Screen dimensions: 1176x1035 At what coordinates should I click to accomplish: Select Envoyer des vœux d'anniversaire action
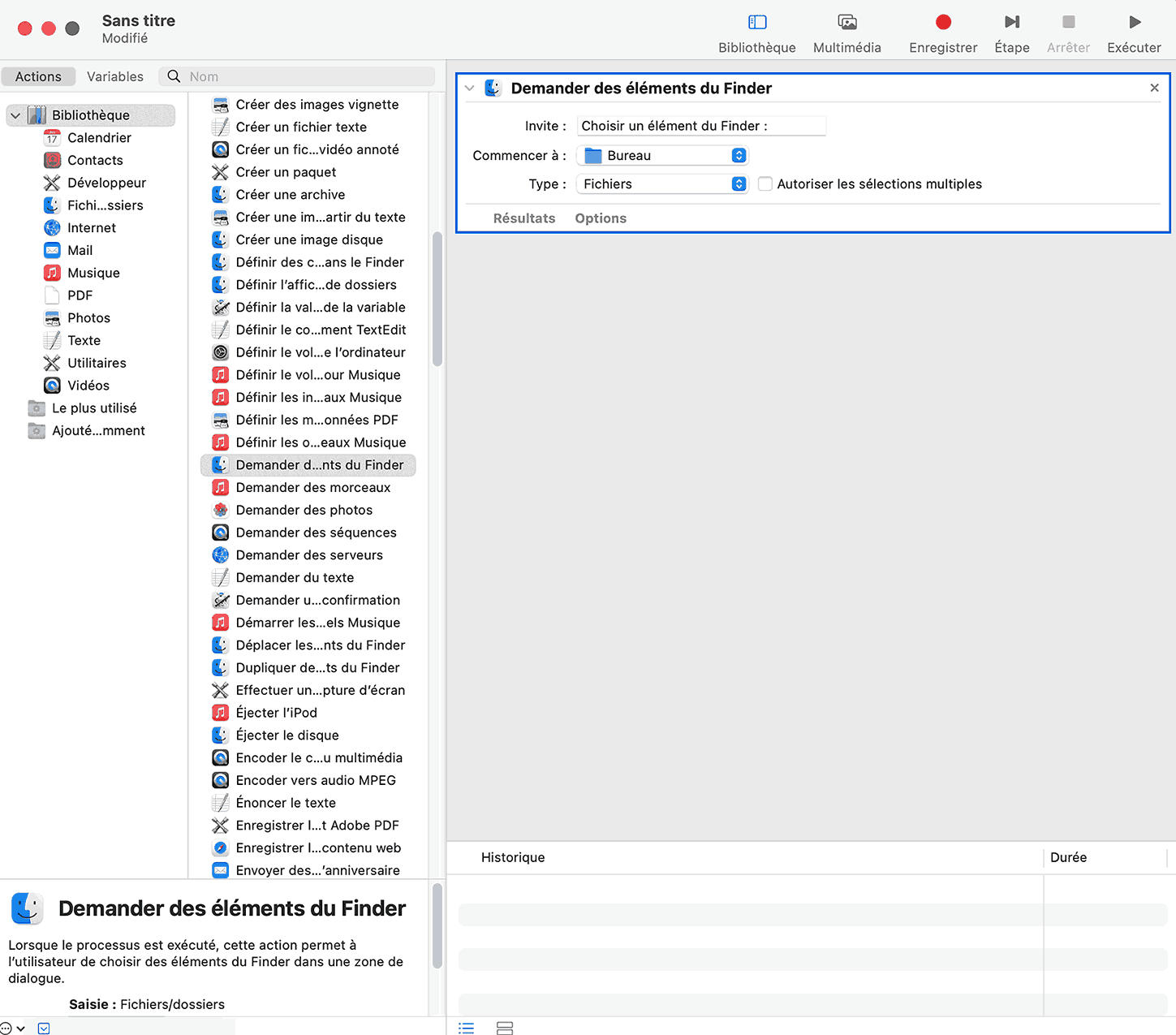317,870
